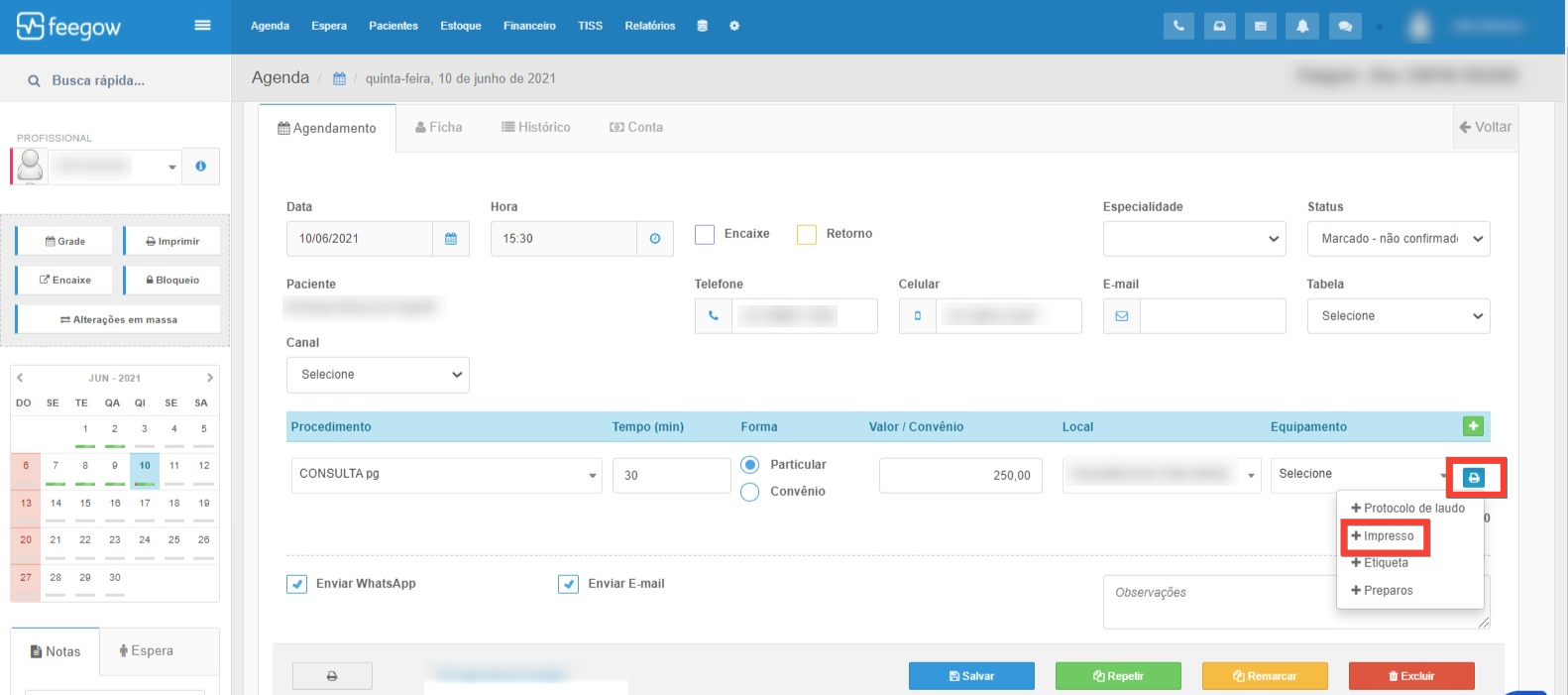Open the notifications bell
Screen dimensions: 1568x695
[1302, 27]
